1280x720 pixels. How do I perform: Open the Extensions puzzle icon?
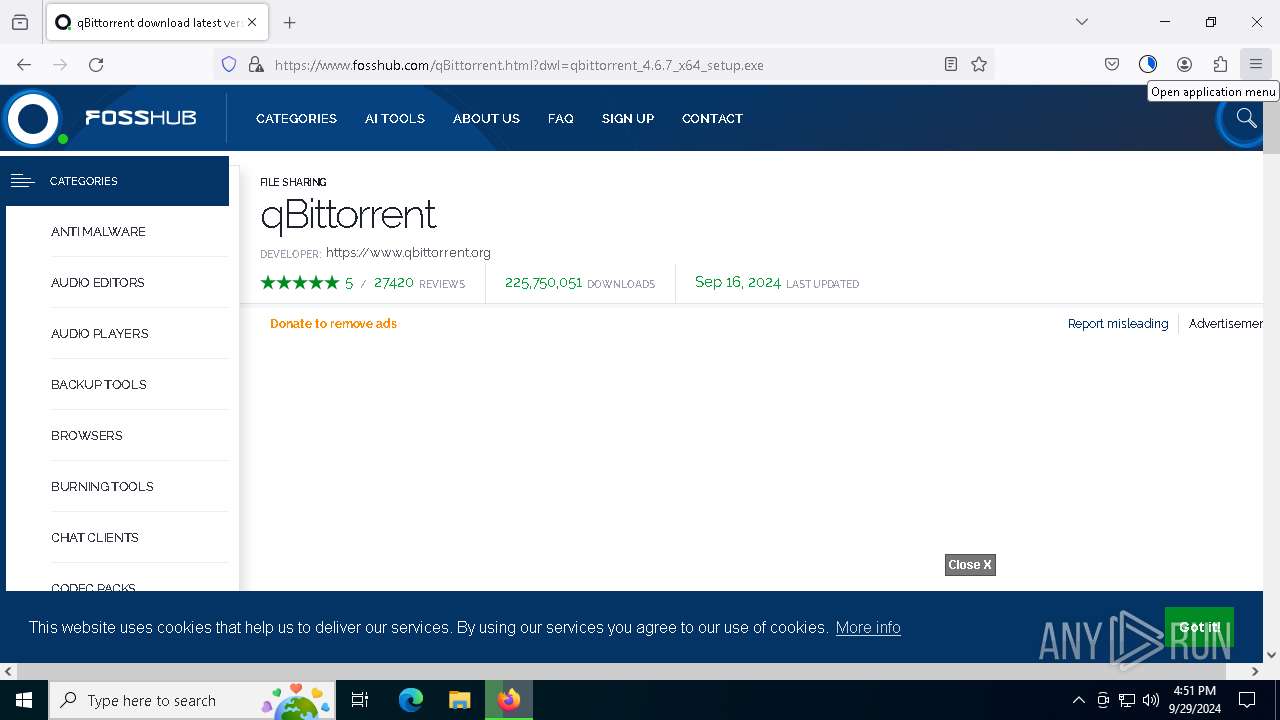point(1220,65)
